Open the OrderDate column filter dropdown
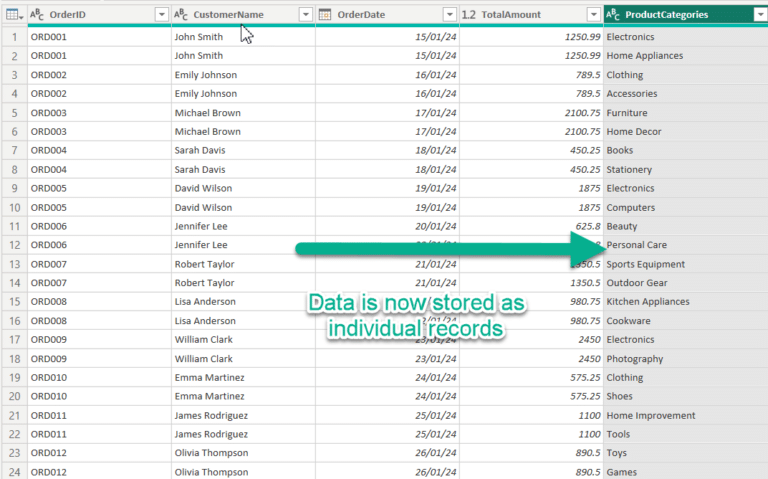 449,14
